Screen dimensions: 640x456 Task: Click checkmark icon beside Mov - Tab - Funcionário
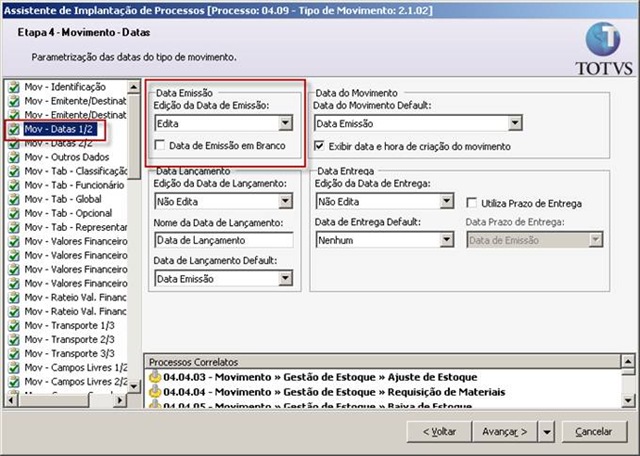(14, 185)
